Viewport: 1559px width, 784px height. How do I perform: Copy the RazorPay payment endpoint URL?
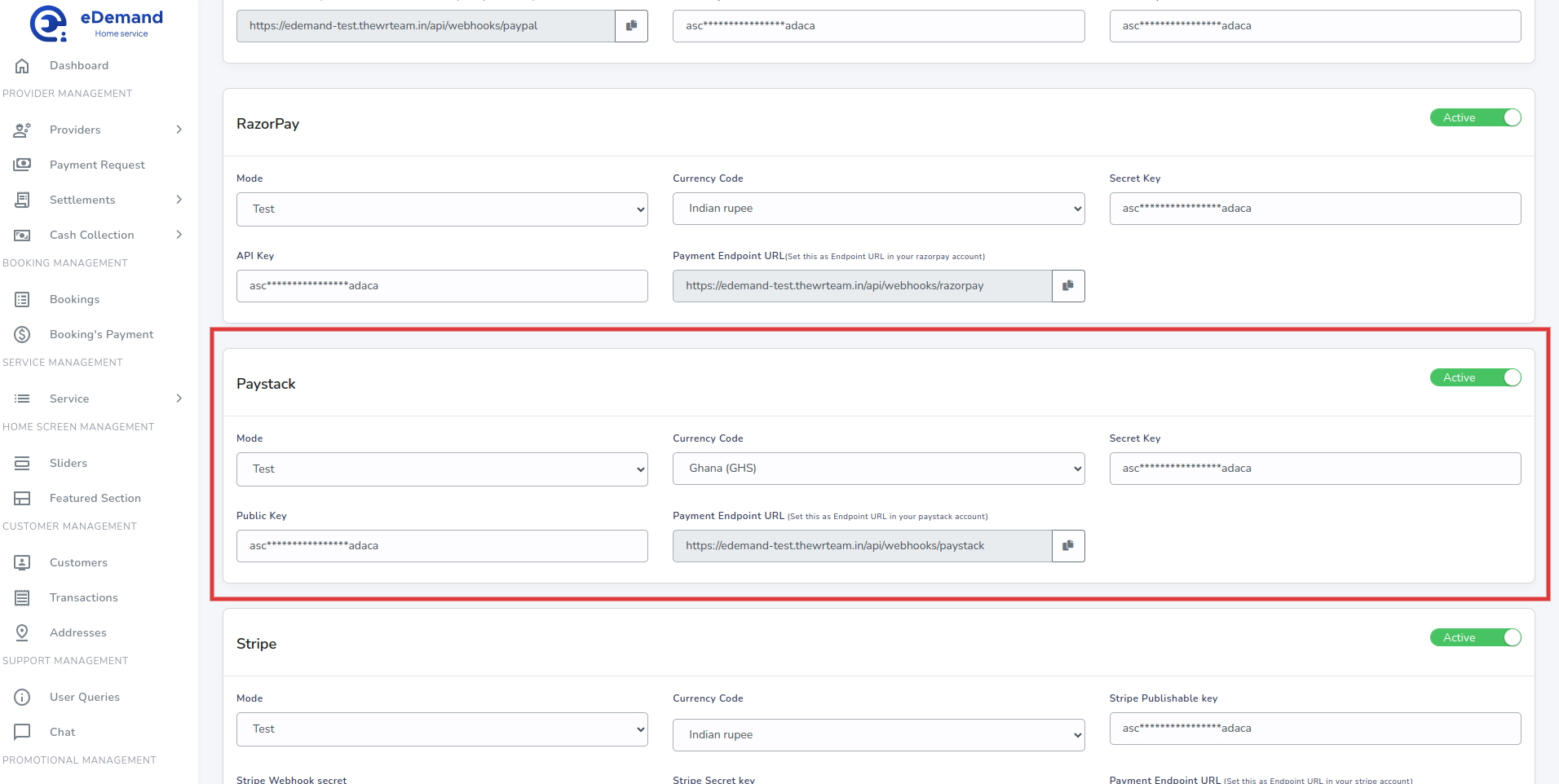[x=1068, y=286]
